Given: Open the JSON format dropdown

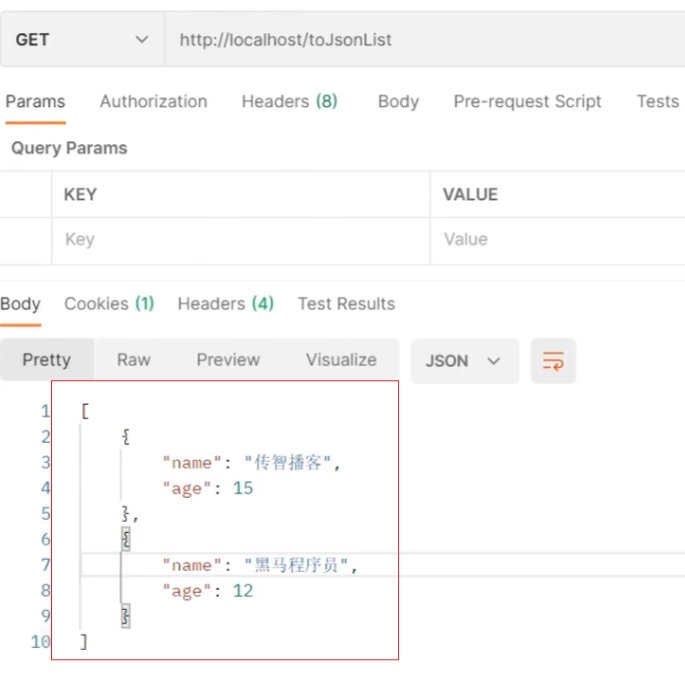Looking at the screenshot, I should (x=464, y=361).
